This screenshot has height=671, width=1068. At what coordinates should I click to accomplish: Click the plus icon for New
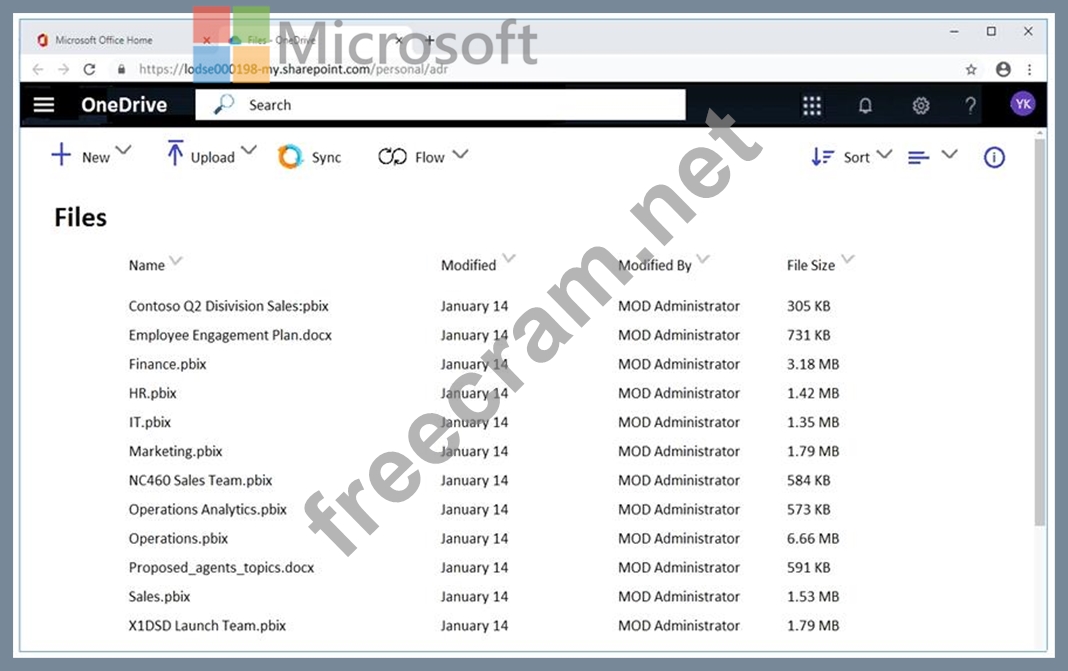(x=61, y=154)
